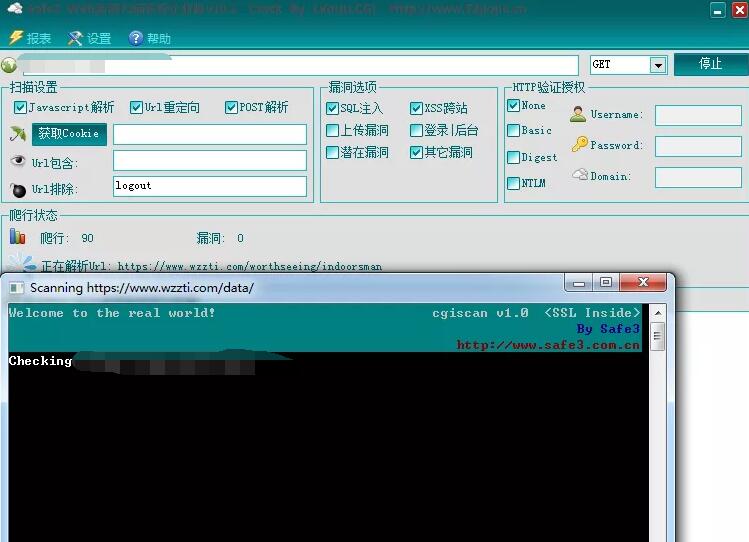The image size is (749, 542).
Task: Click the 停止 stop button
Action: point(711,64)
